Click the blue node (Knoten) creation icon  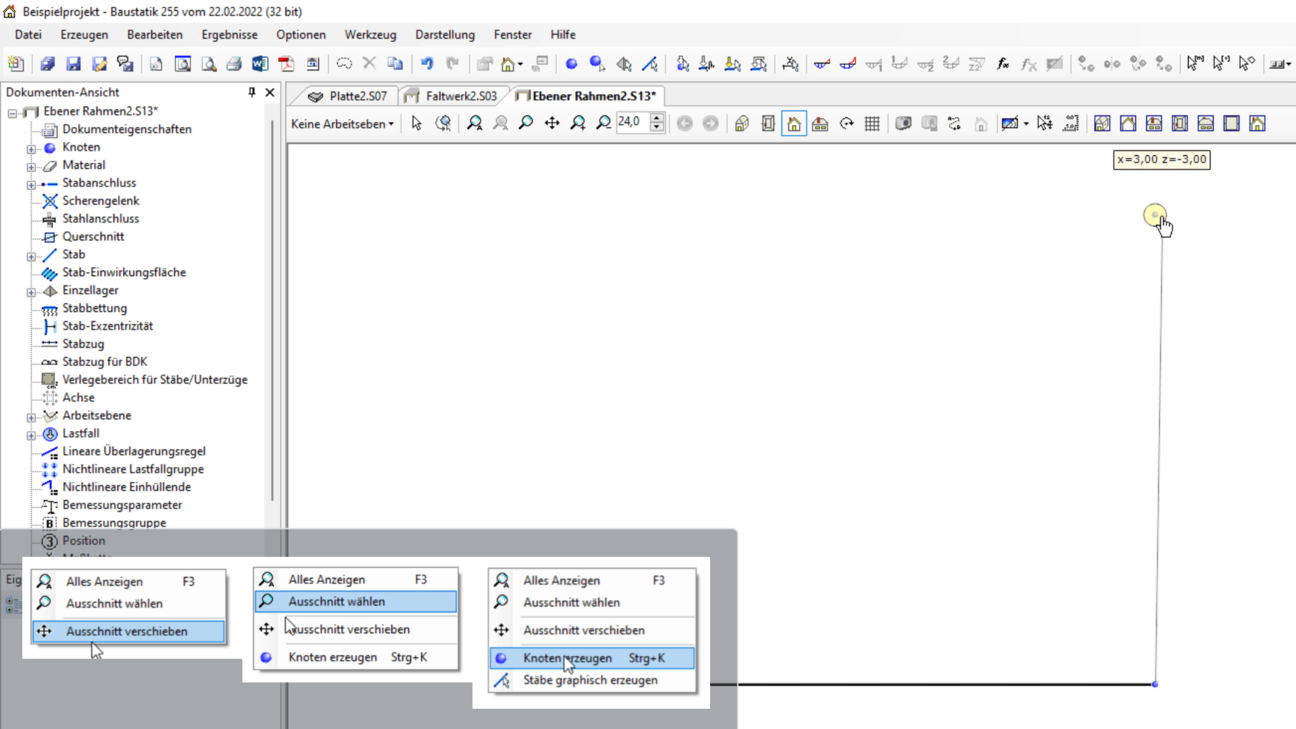[x=571, y=64]
